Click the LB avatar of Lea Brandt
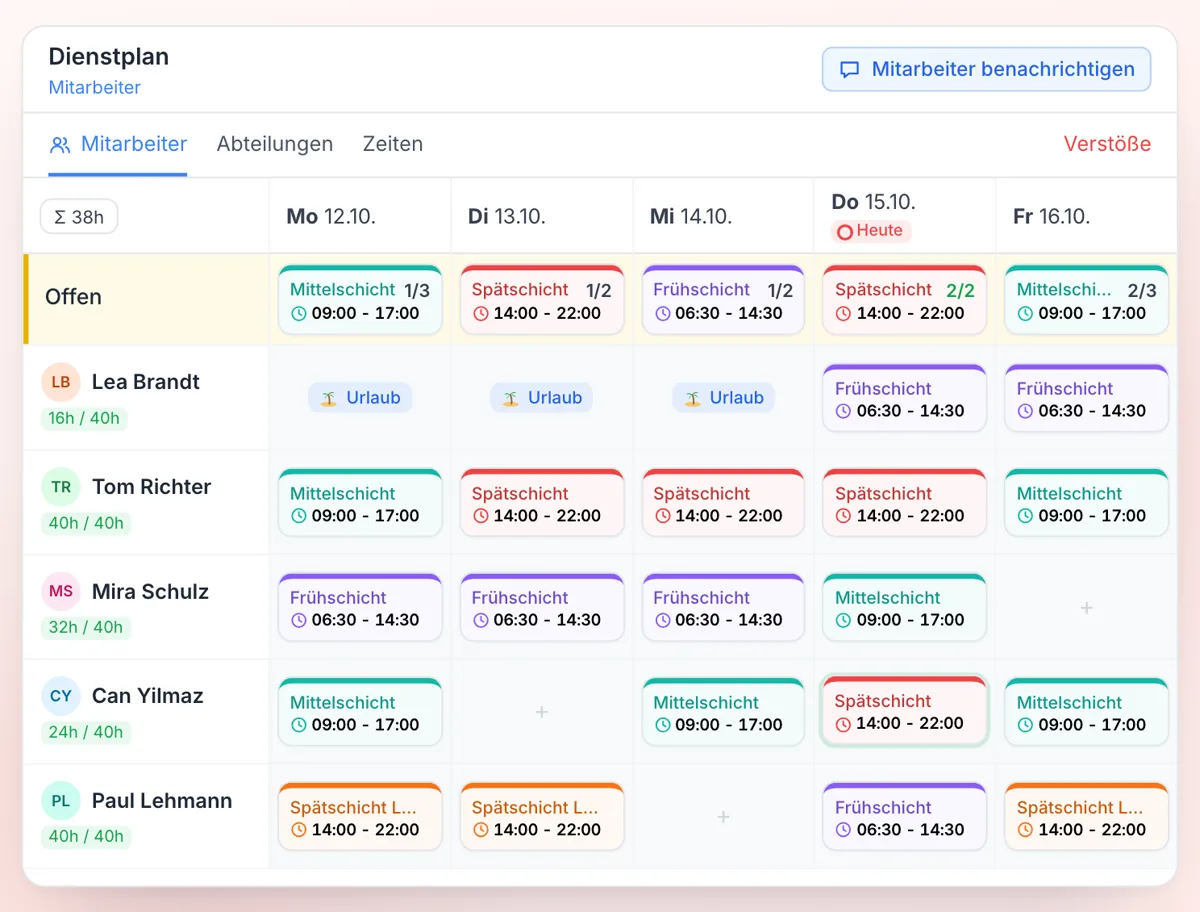 (x=61, y=382)
